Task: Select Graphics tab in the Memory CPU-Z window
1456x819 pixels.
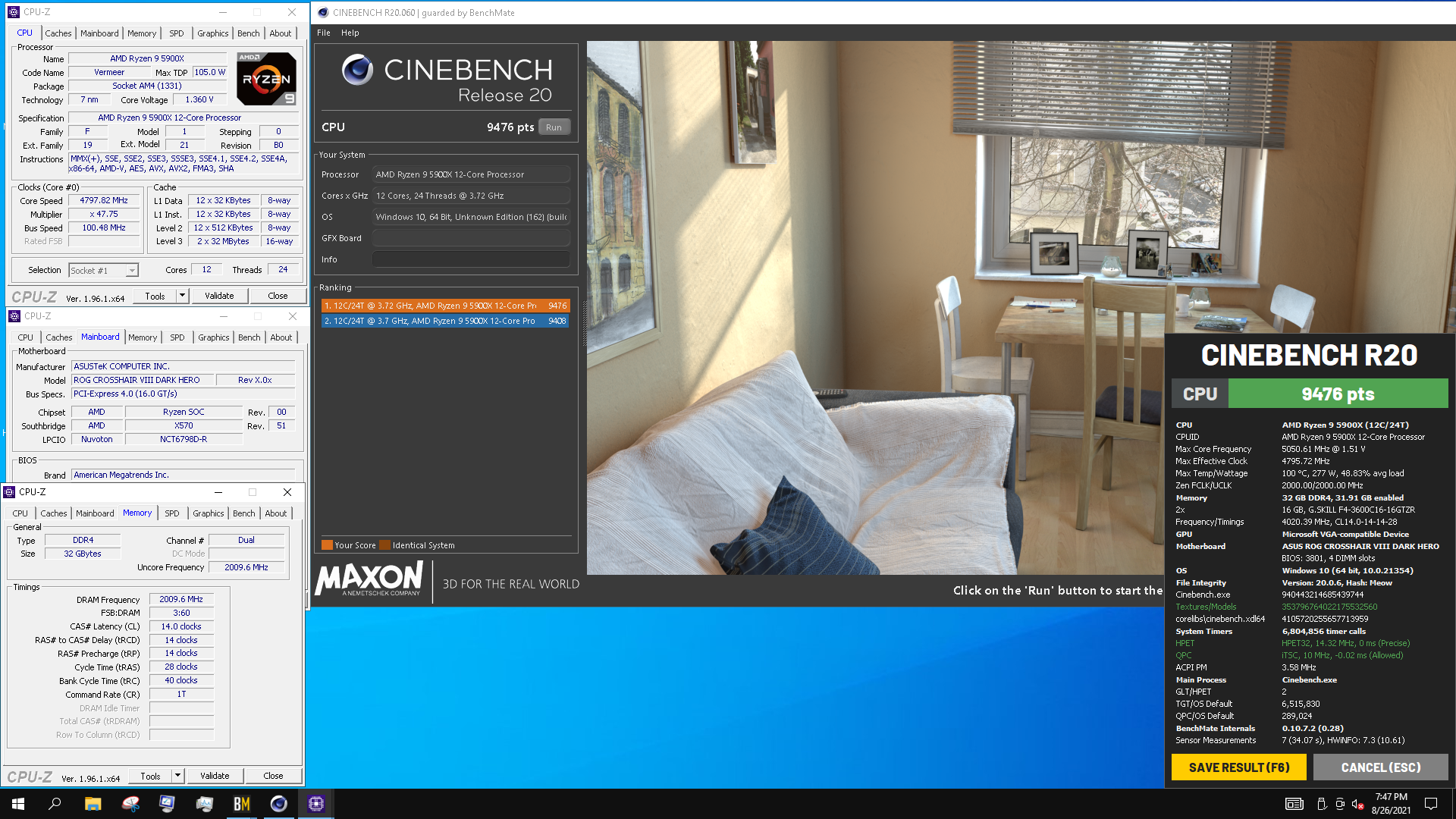Action: click(x=208, y=513)
